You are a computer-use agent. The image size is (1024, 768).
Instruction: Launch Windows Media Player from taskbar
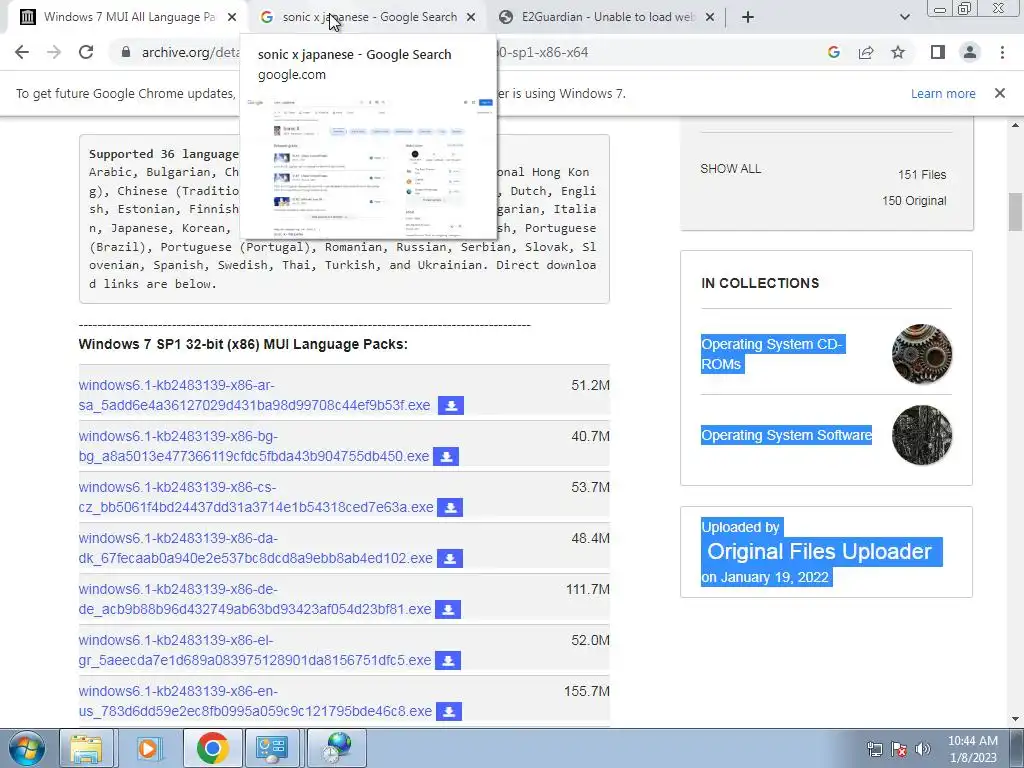(149, 748)
